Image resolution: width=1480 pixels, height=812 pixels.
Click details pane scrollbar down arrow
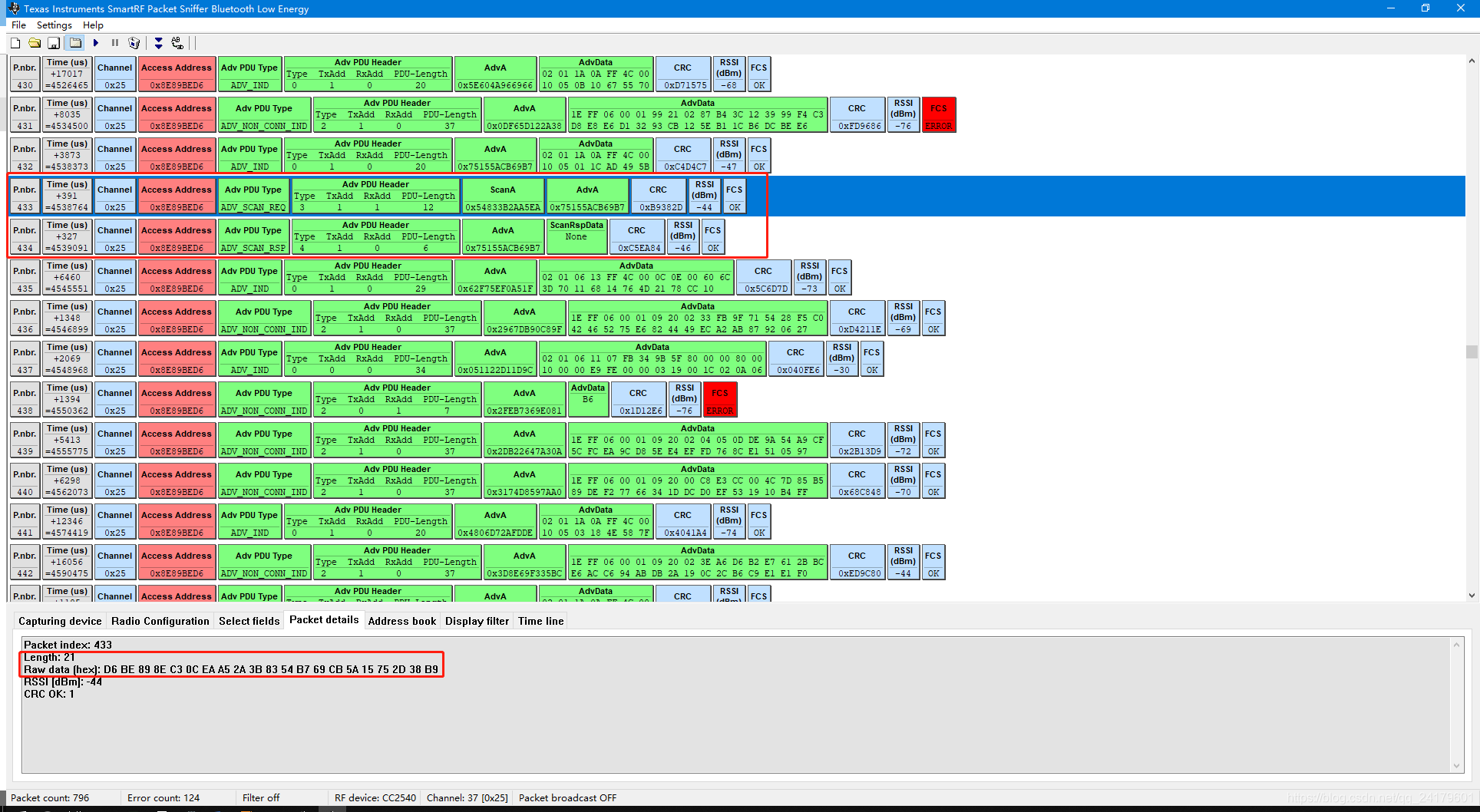click(1456, 765)
